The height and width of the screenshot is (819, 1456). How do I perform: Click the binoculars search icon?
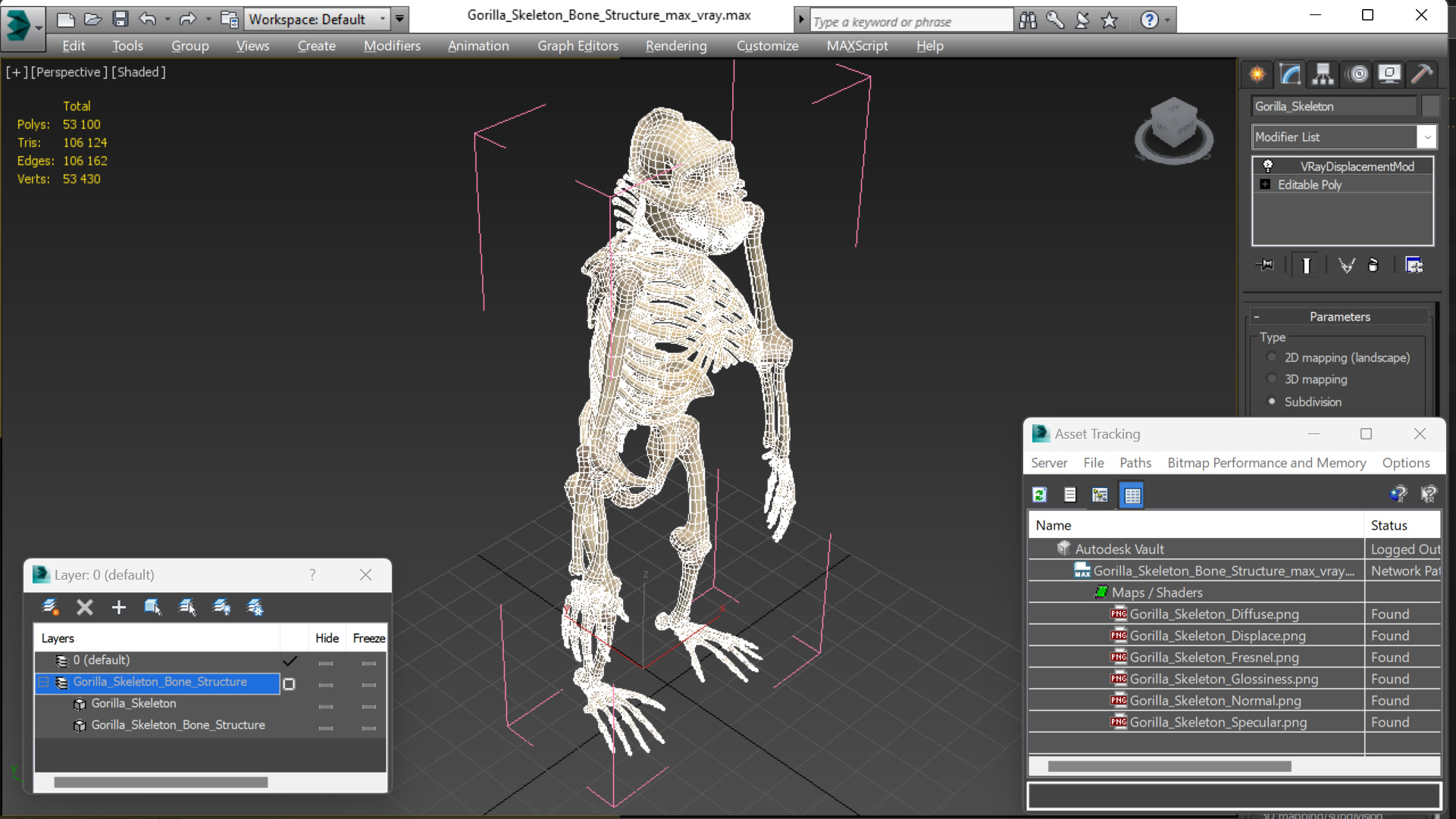tap(1028, 20)
